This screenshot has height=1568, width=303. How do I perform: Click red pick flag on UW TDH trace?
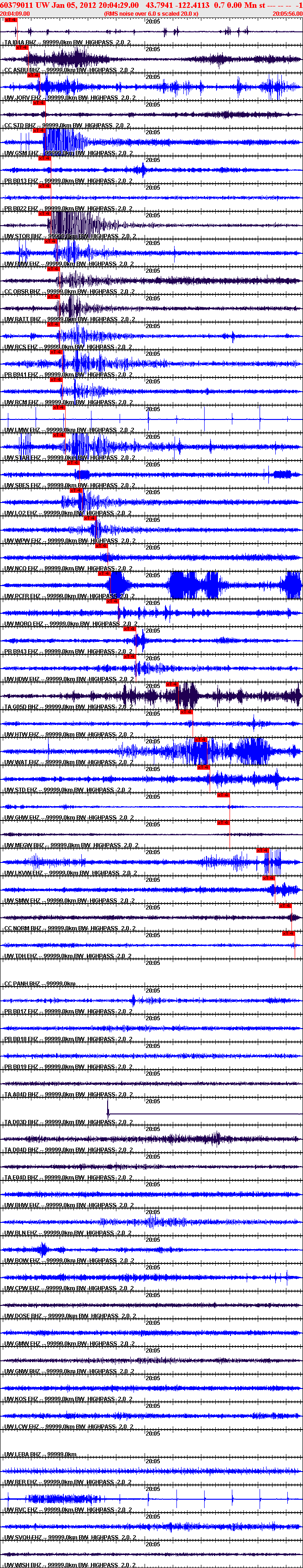pos(288,933)
